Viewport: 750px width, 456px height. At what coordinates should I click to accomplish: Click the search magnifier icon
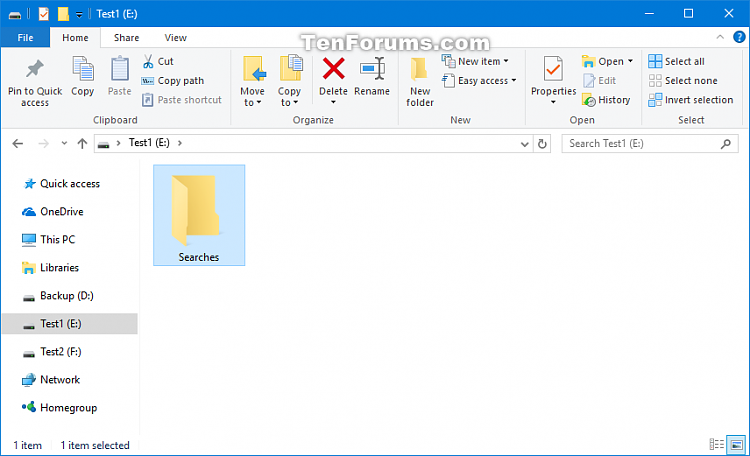click(x=726, y=144)
